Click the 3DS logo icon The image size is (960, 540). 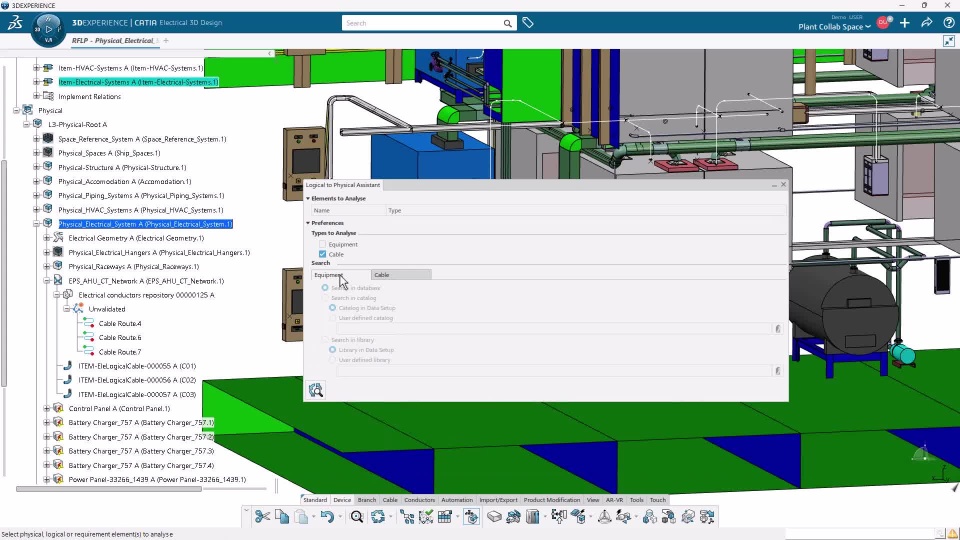15,23
